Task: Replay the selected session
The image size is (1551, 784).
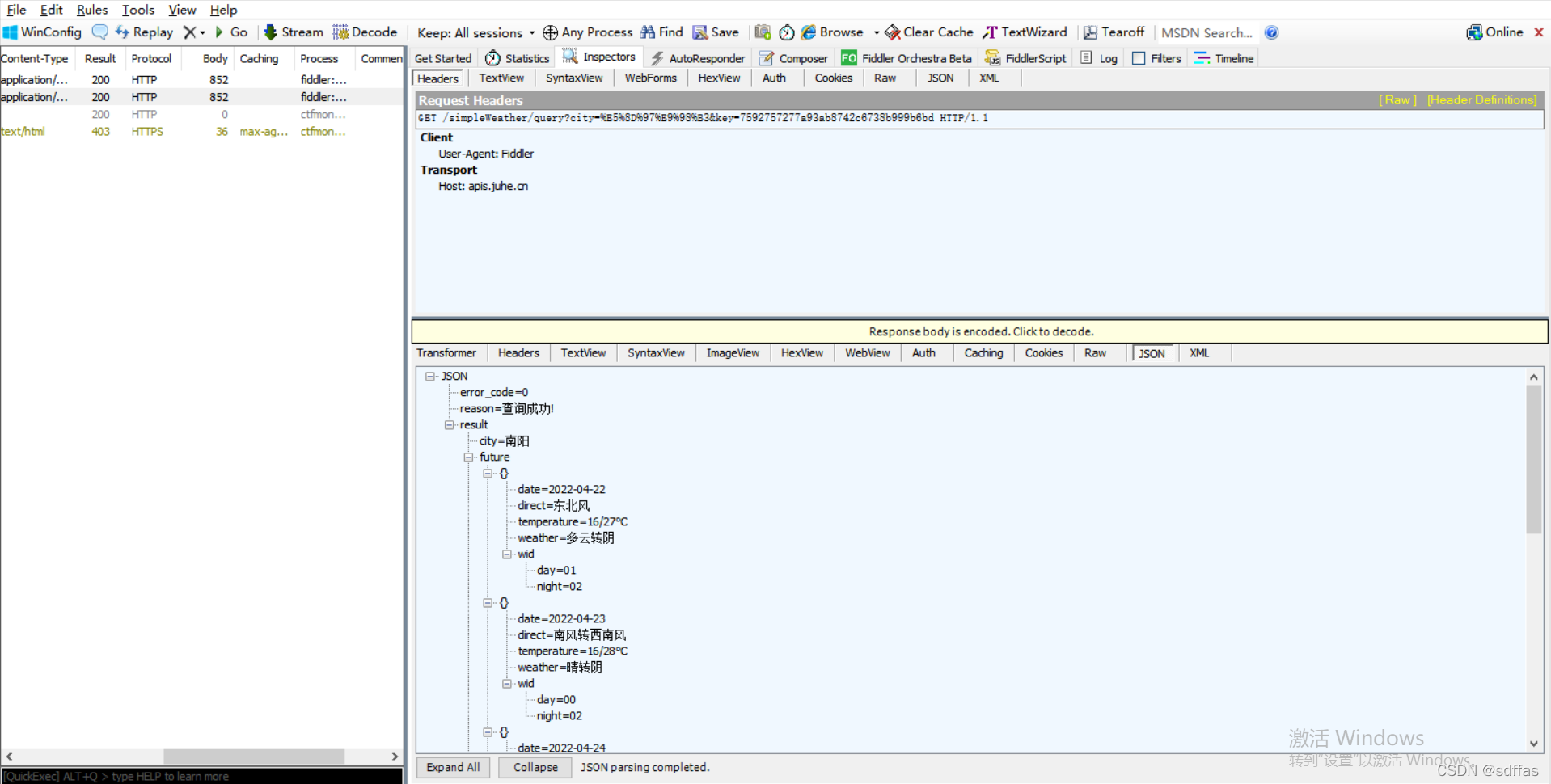Action: click(144, 32)
